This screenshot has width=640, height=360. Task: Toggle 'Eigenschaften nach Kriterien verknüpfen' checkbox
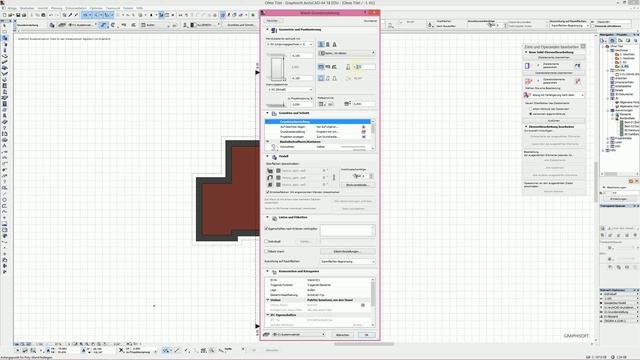tap(267, 229)
